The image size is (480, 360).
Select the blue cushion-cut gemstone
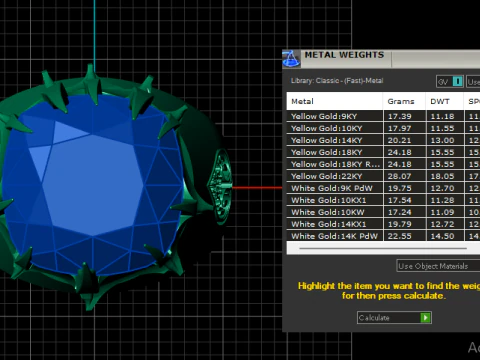92,184
